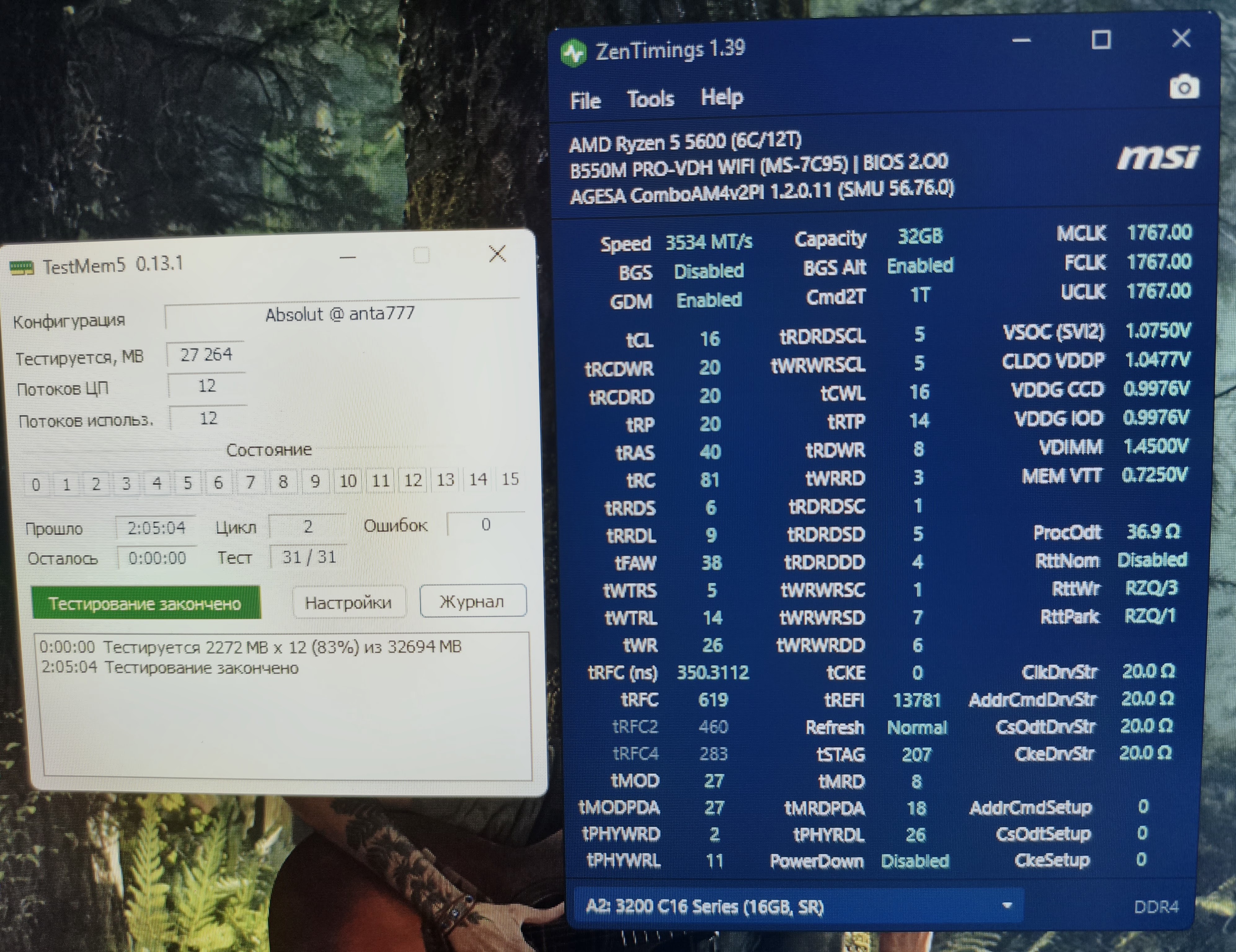Viewport: 1236px width, 952px height.
Task: Click the tRAS value 40
Action: [710, 452]
